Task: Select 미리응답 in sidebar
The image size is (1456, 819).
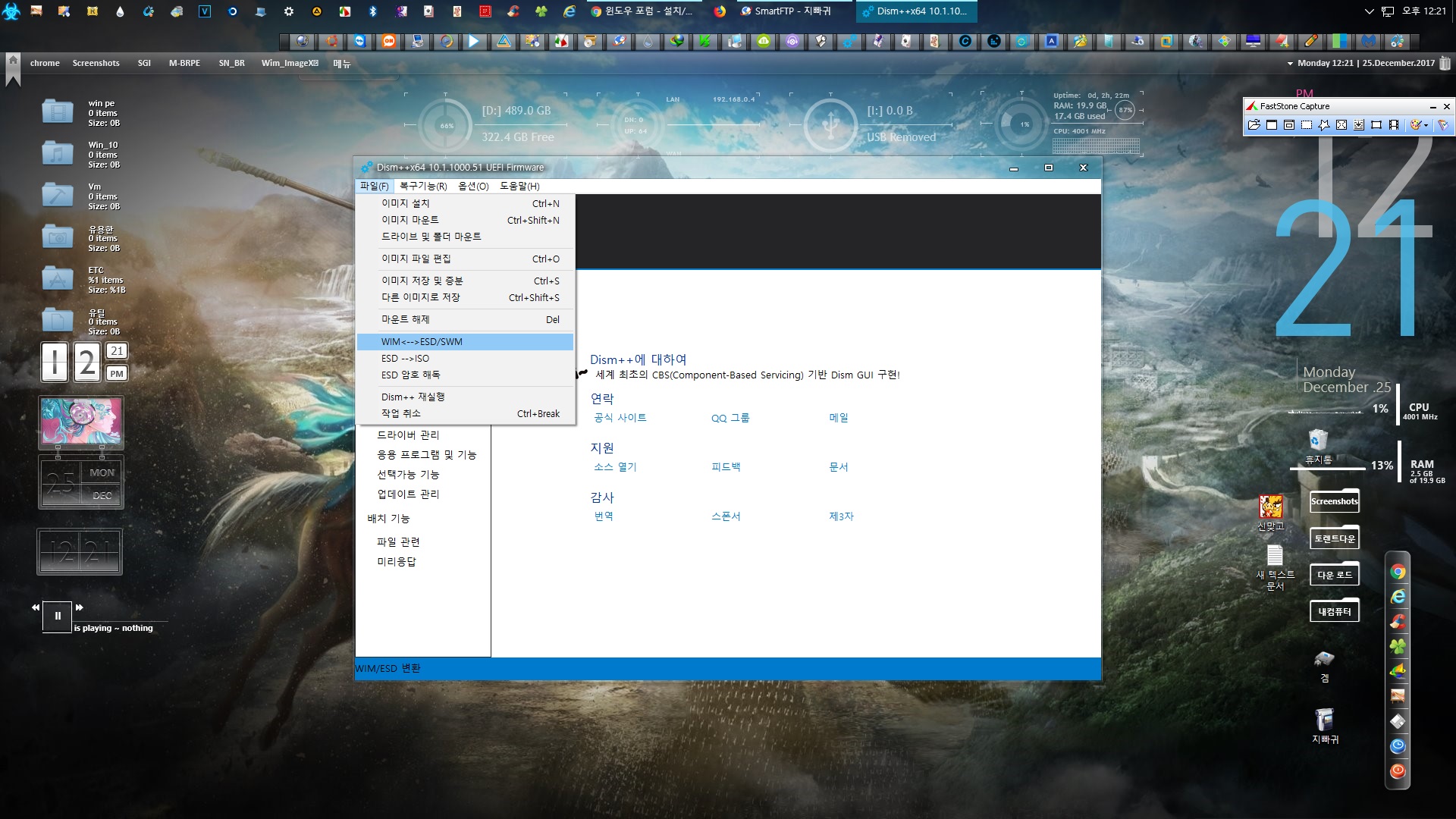Action: pyautogui.click(x=396, y=562)
